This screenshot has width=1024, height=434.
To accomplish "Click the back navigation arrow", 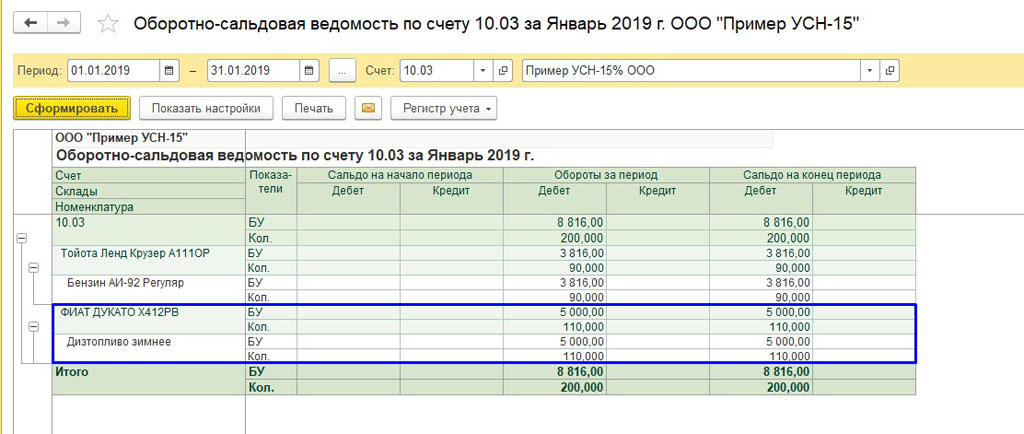I will [31, 23].
